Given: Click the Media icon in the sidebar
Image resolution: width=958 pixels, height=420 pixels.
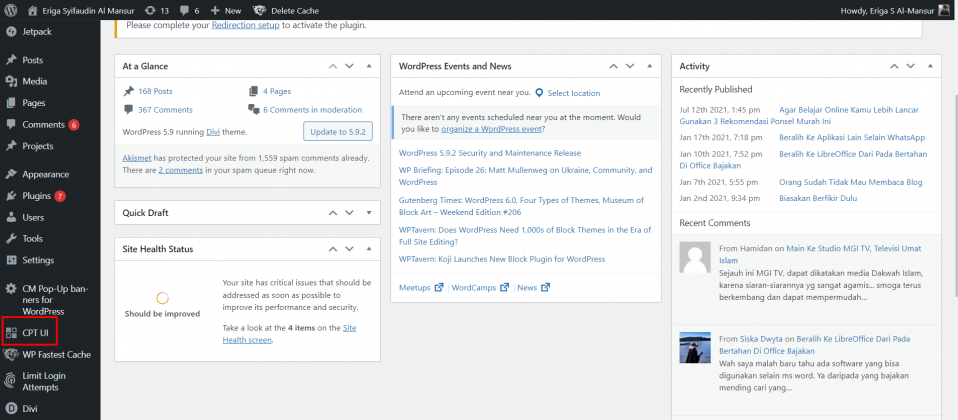Looking at the screenshot, I should 10,81.
